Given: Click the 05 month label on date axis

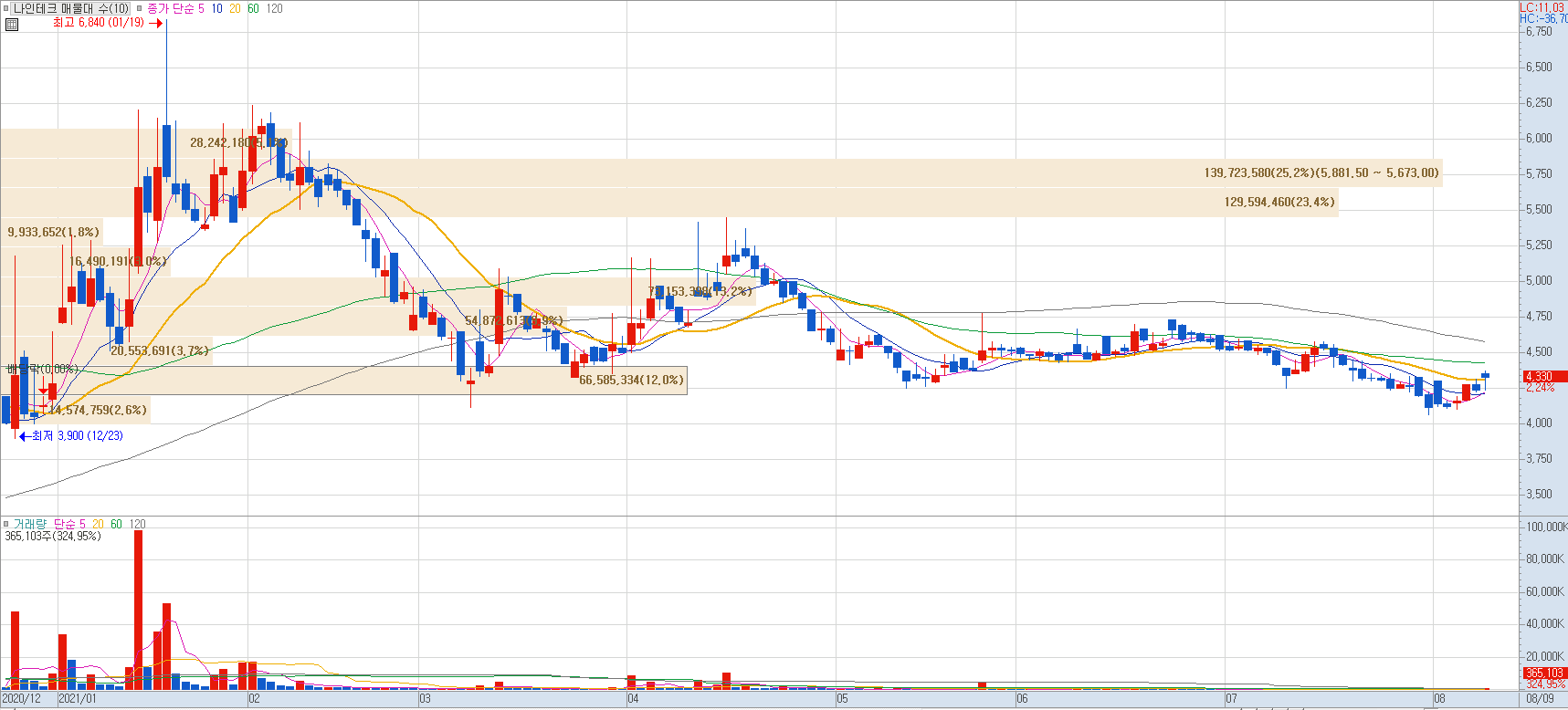Looking at the screenshot, I should click(x=842, y=699).
